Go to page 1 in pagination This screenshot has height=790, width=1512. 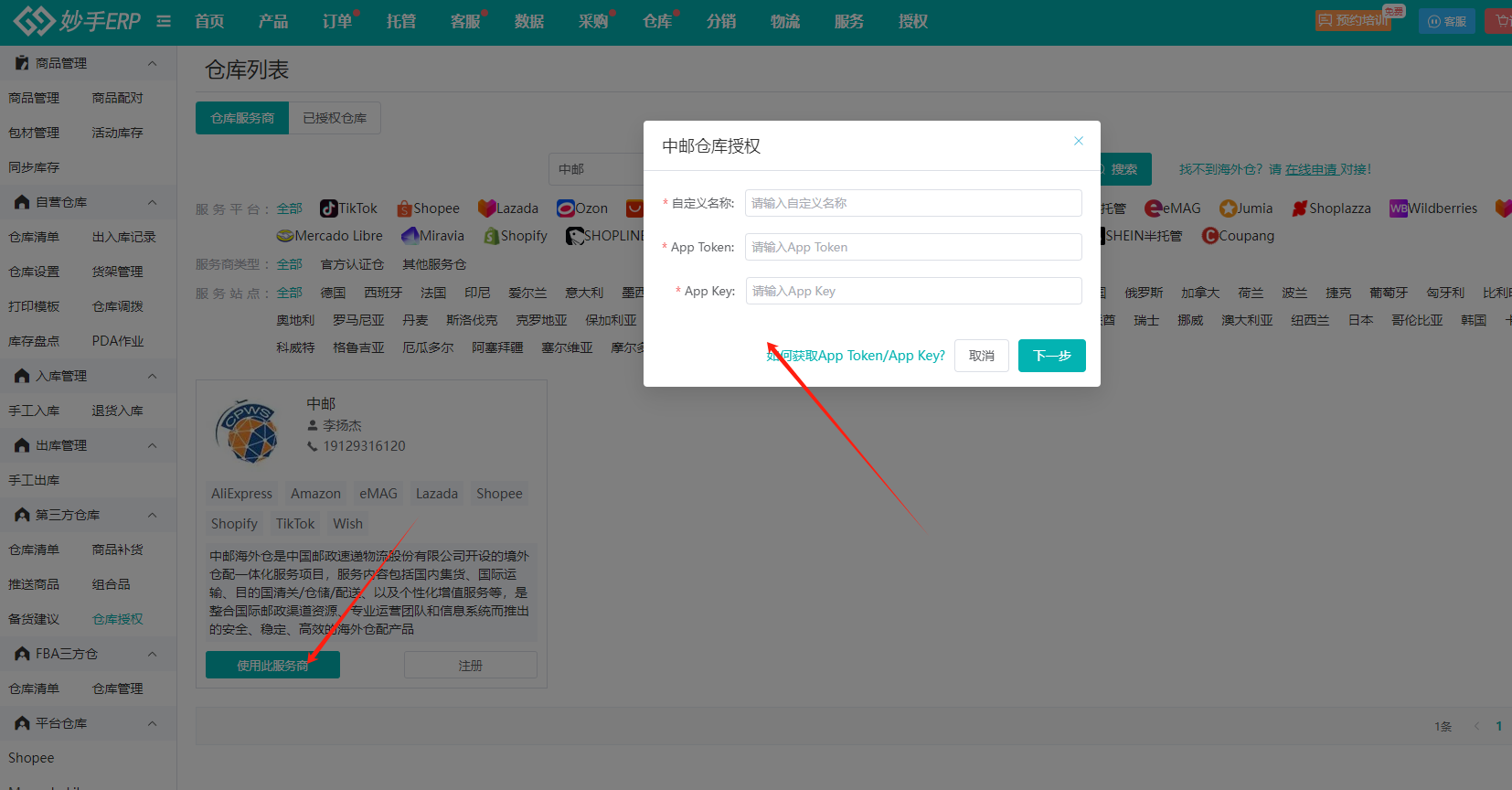tap(1499, 726)
